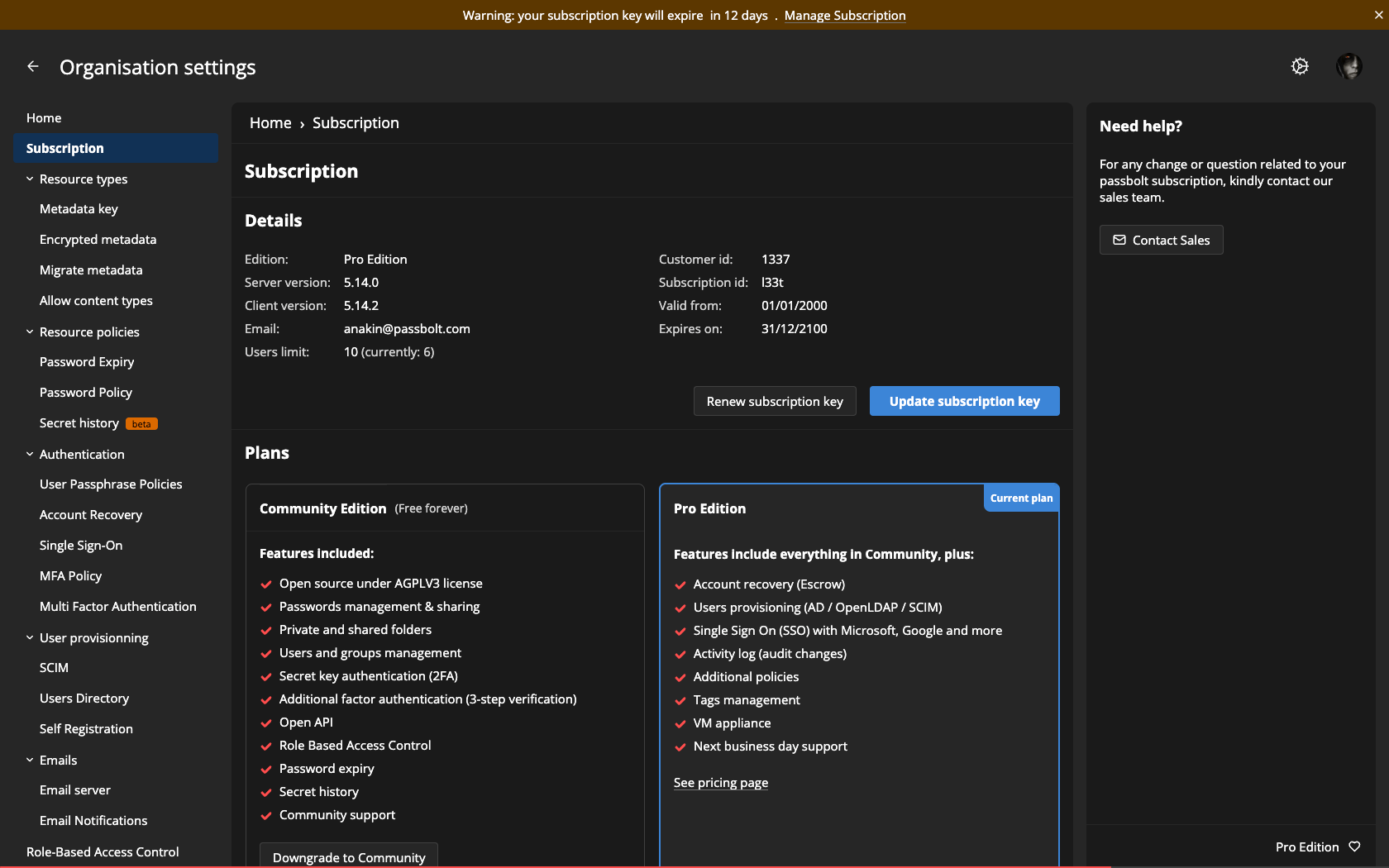
Task: Click the Edition value Pro Edition in Details
Action: 375,260
